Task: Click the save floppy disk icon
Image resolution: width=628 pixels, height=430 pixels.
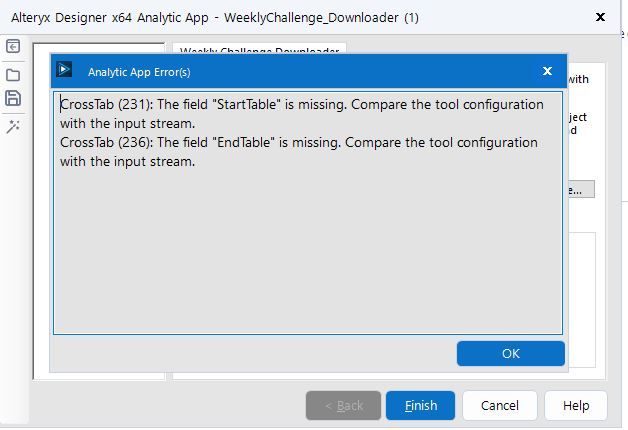Action: click(x=13, y=98)
